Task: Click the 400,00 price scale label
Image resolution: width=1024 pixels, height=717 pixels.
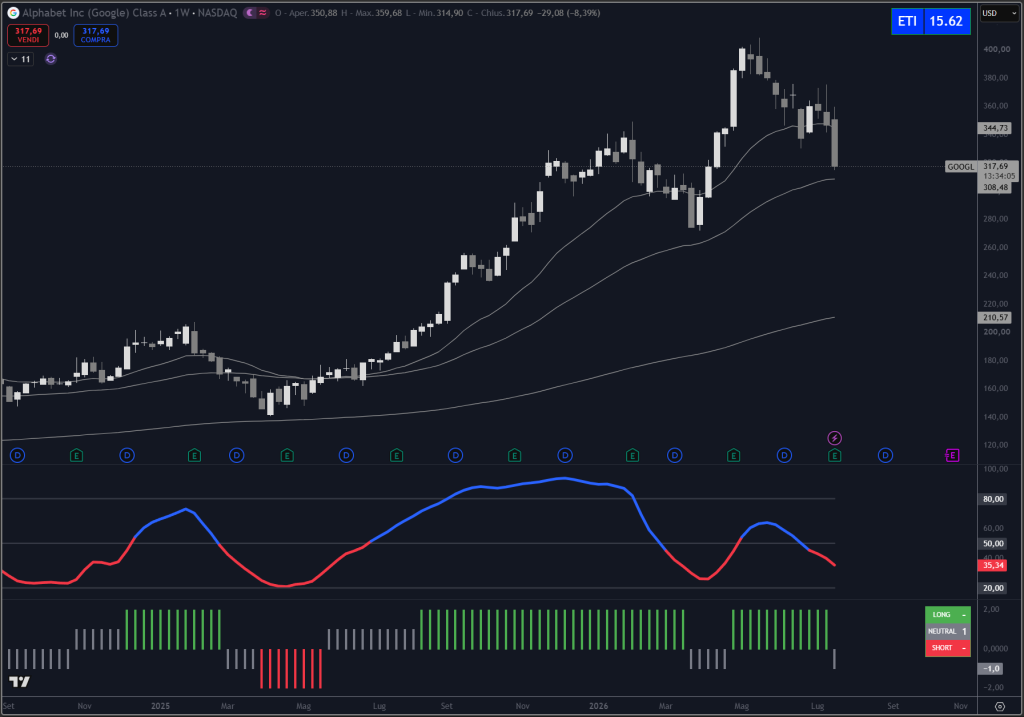Action: click(997, 49)
